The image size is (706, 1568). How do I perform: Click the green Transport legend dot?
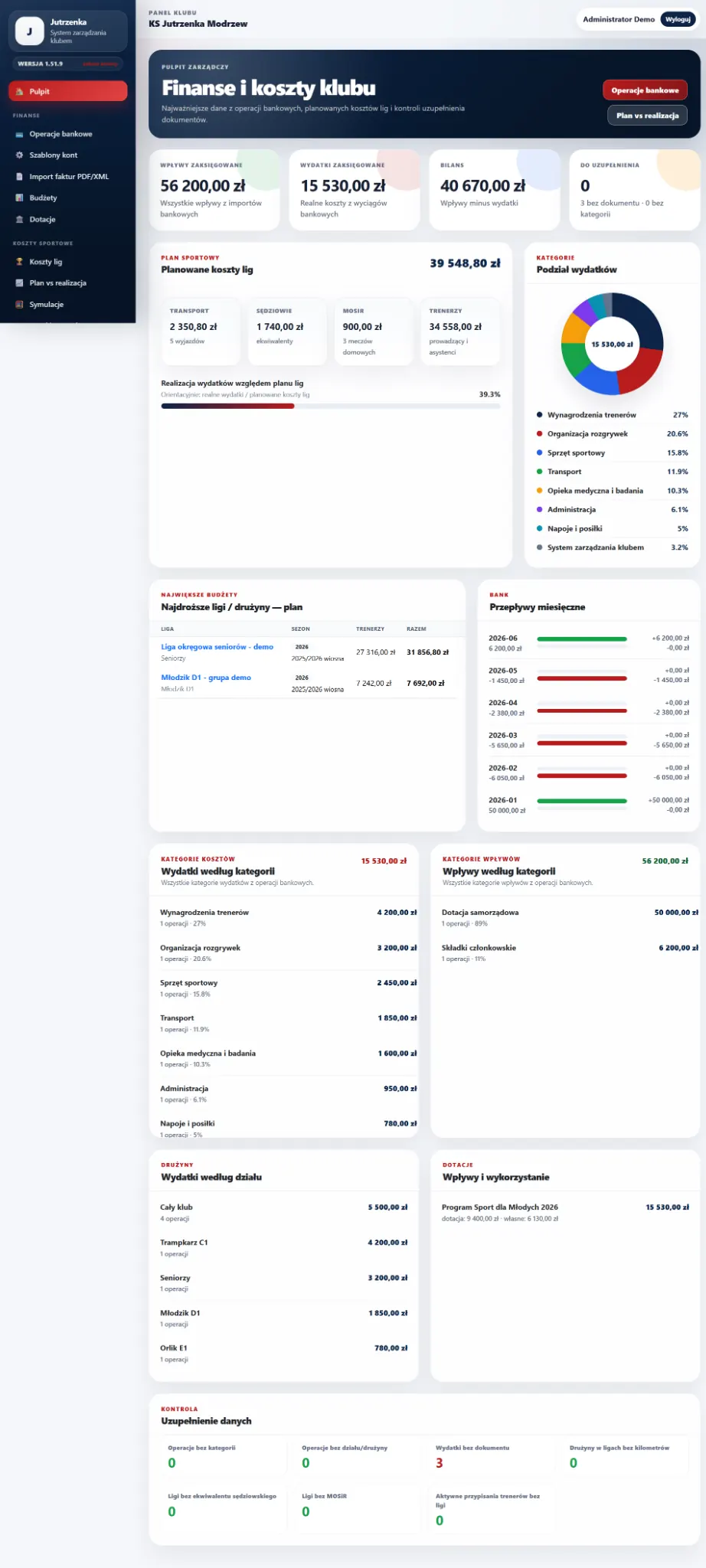(540, 472)
